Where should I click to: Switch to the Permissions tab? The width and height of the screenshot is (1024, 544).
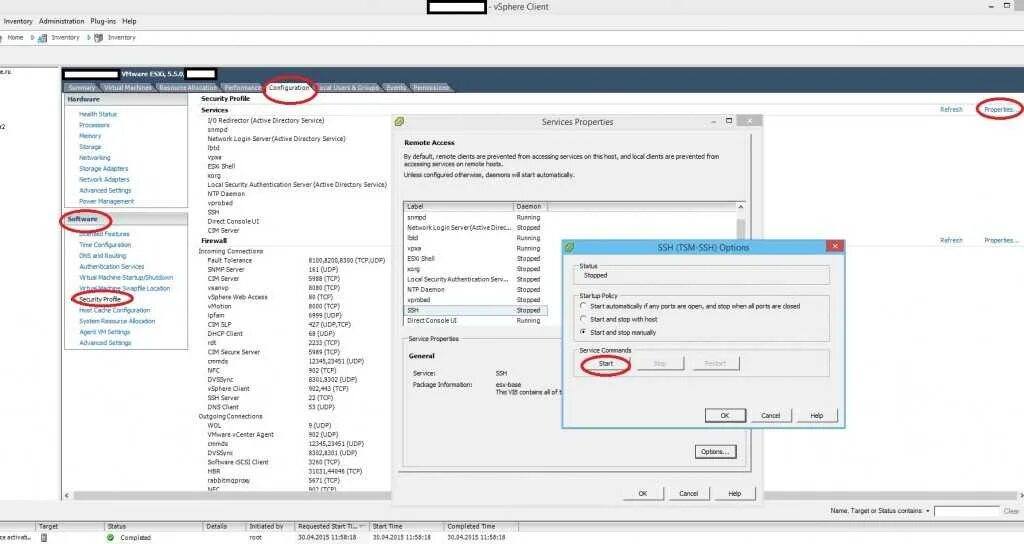431,88
